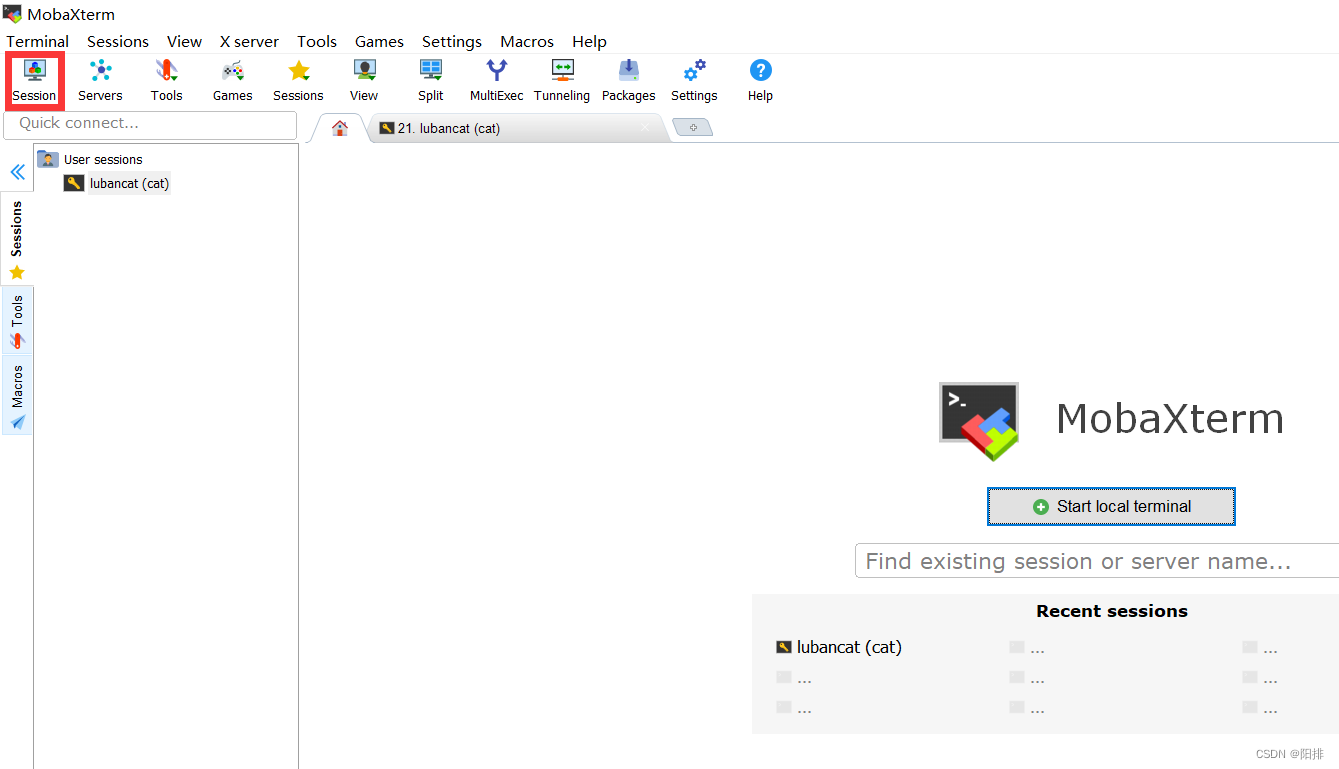Go to the home tab icon
Image resolution: width=1339 pixels, height=769 pixels.
point(340,128)
